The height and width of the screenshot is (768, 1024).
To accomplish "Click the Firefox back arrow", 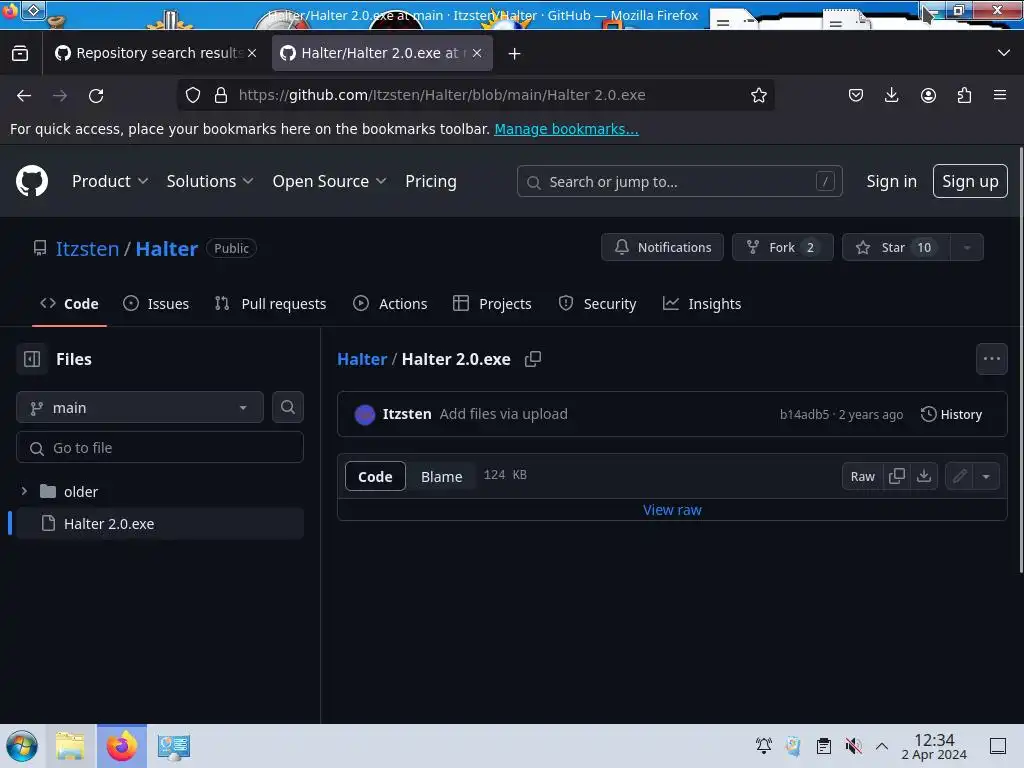I will pyautogui.click(x=24, y=95).
